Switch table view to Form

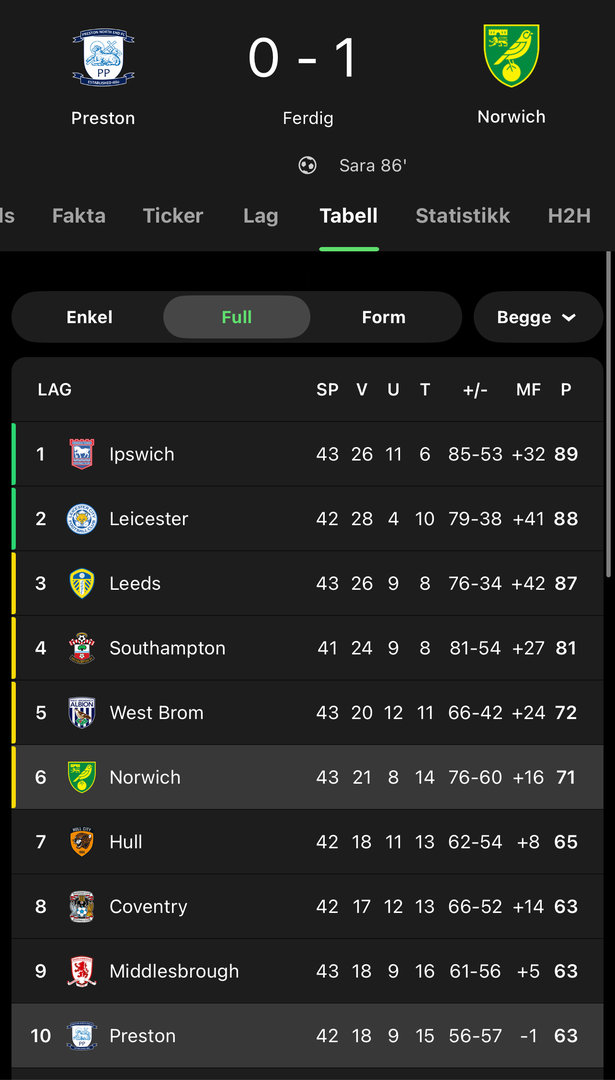coord(384,317)
